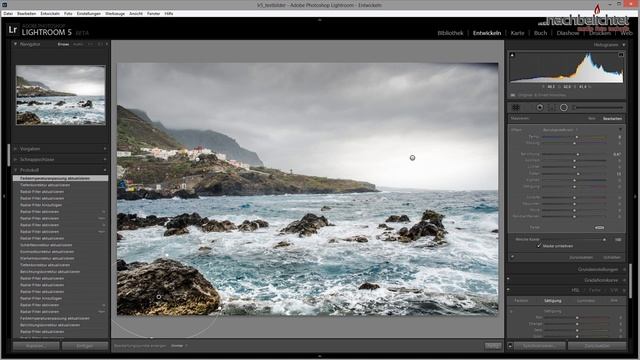This screenshot has height=360, width=640.
Task: Toggle the auto-sync switch beside Synchronisieren
Action: pyautogui.click(x=510, y=346)
